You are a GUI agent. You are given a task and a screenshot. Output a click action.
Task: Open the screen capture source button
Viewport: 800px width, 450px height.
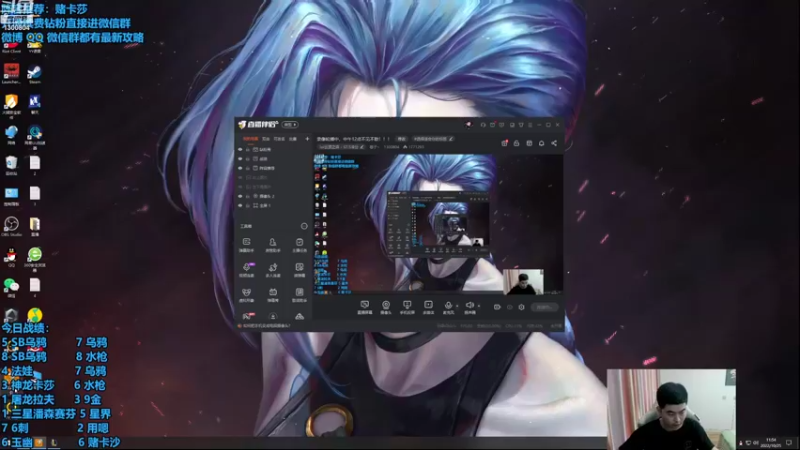pos(364,307)
